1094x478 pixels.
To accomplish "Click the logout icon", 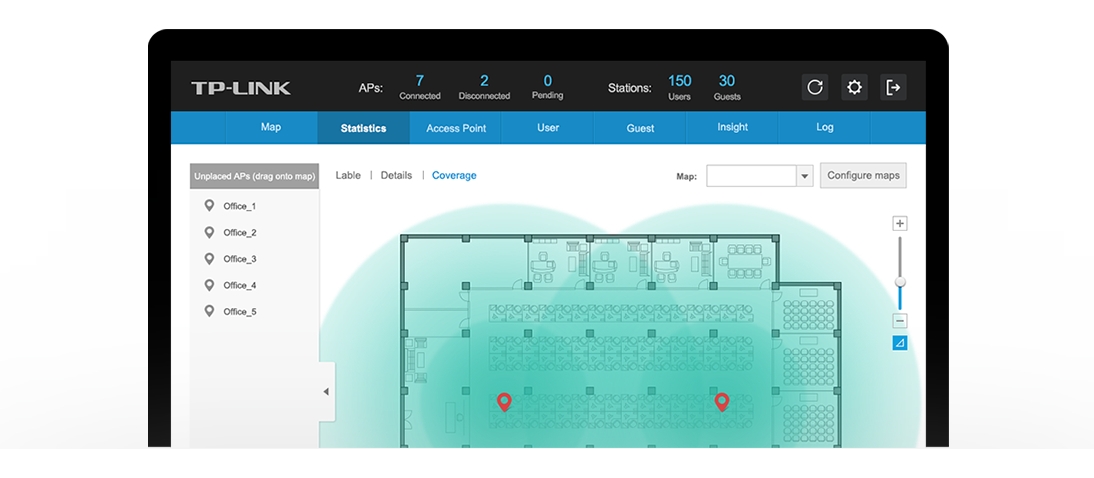I will pyautogui.click(x=893, y=87).
